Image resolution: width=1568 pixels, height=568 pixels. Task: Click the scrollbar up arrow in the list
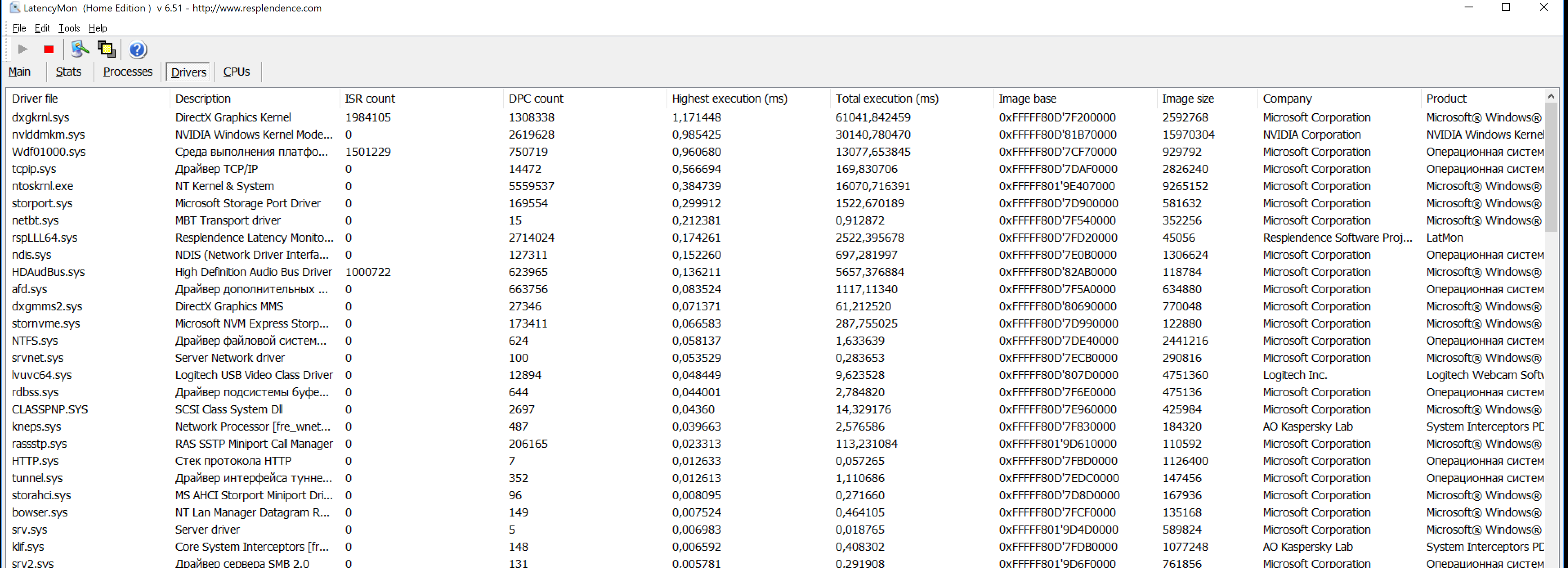point(1550,96)
